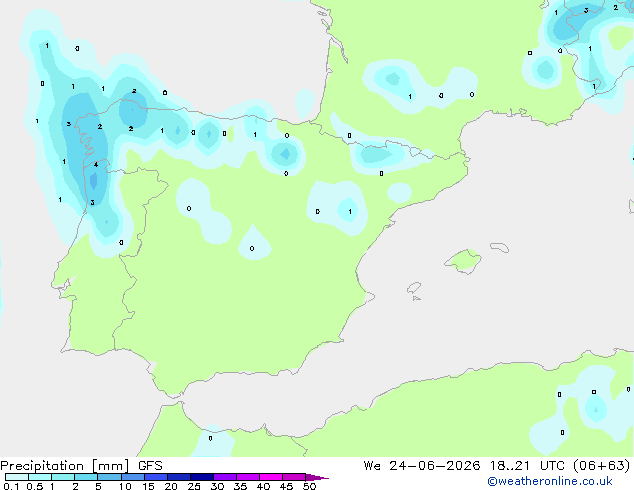
Task: Click the 0.5–1 mm legend swatch
Action: click(40, 477)
